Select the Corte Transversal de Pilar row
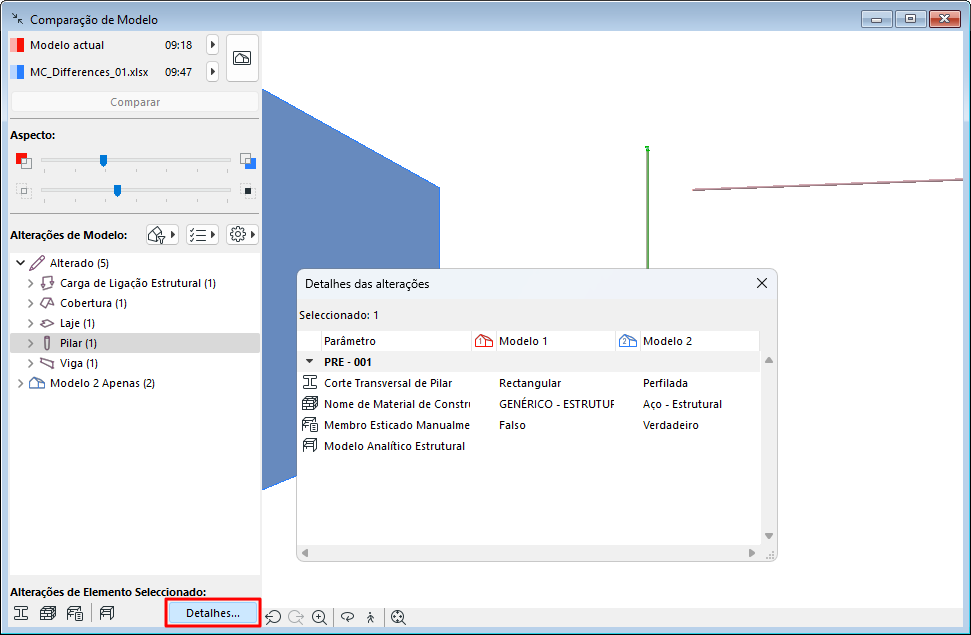The height and width of the screenshot is (635, 971). coord(529,383)
